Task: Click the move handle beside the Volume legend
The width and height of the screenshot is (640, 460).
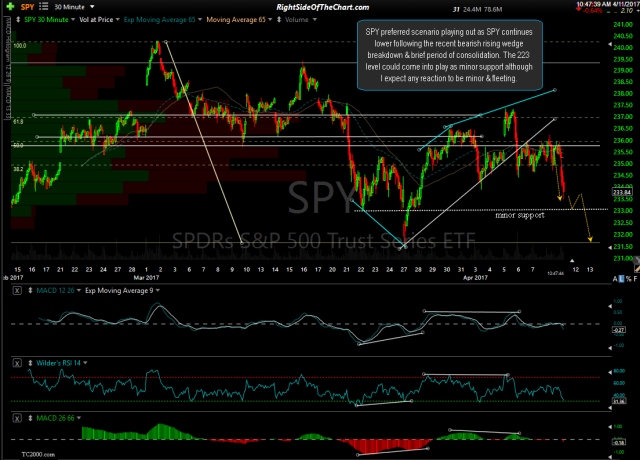Action: coord(279,20)
